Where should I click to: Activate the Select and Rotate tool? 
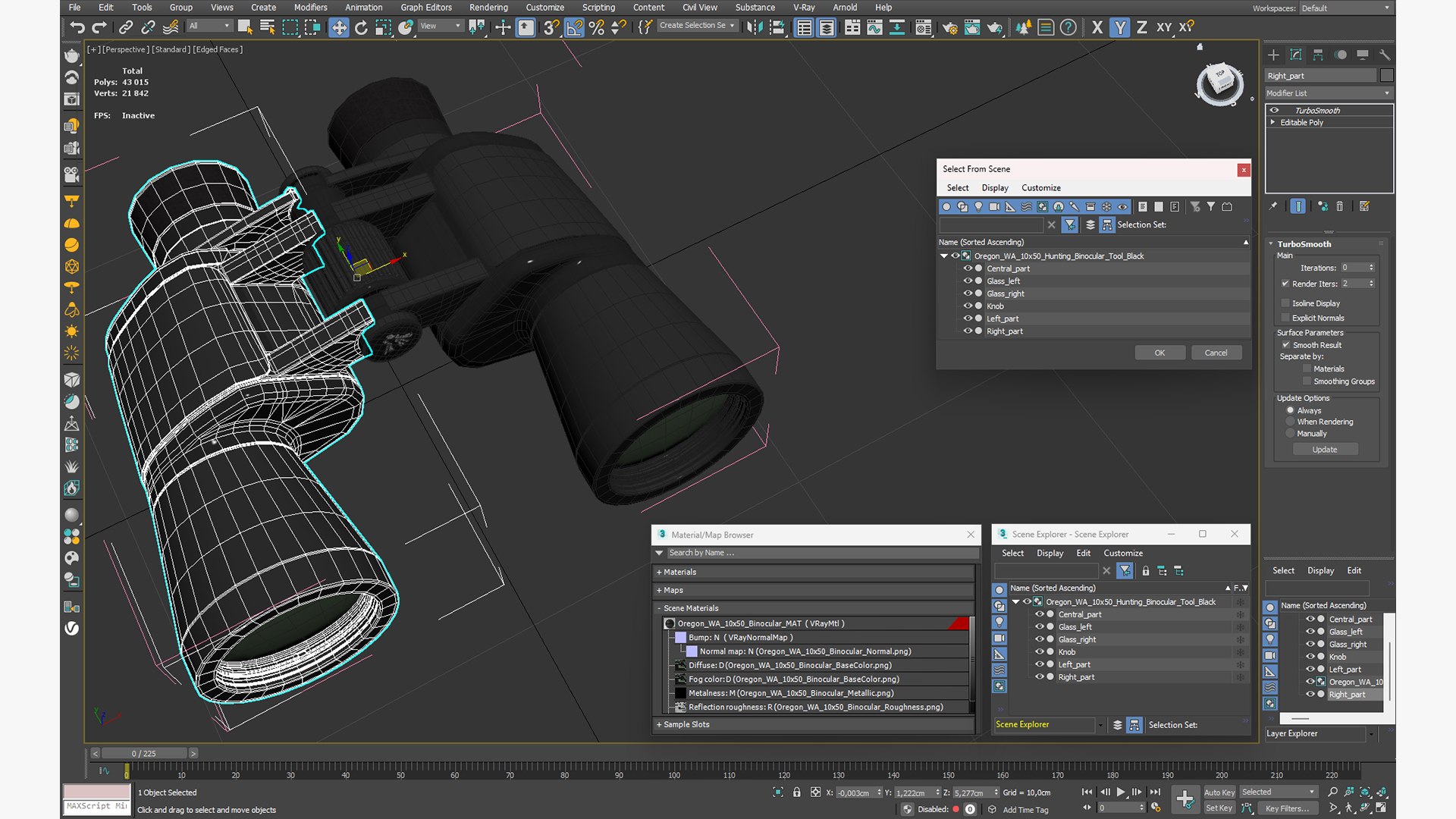(x=361, y=28)
